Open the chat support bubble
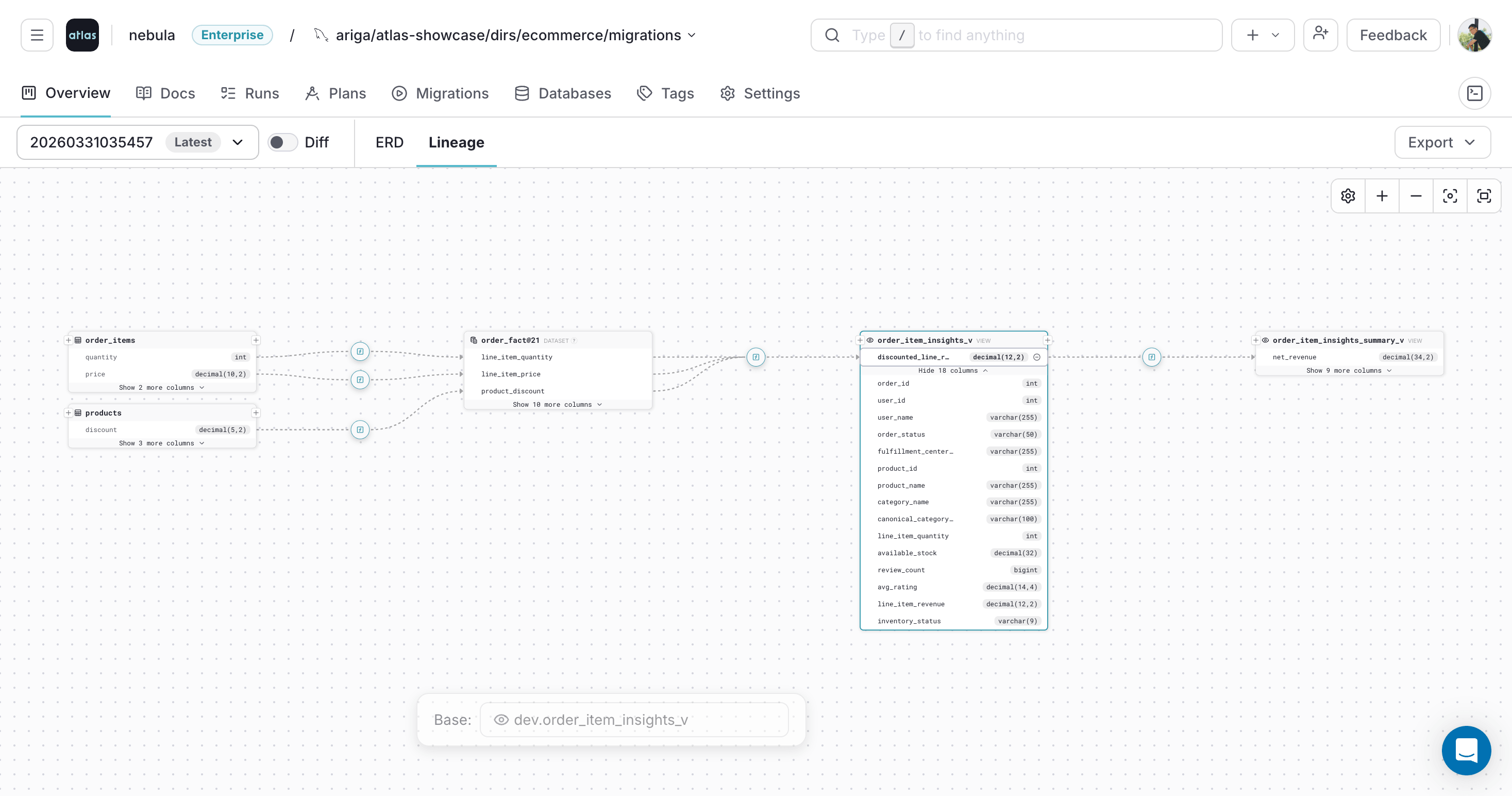This screenshot has height=796, width=1512. point(1466,751)
